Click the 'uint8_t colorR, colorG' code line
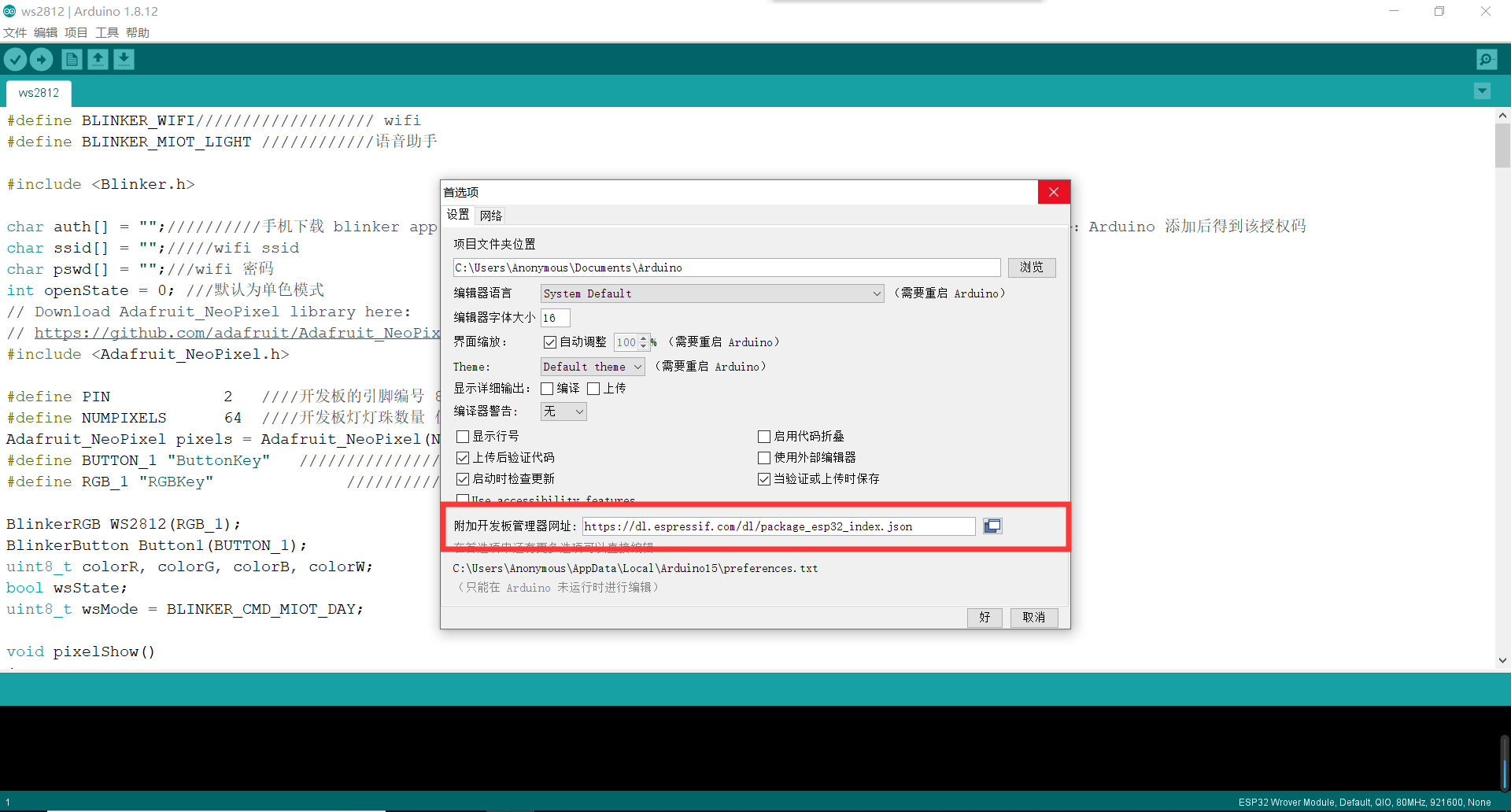Screen dimensions: 1511x812 click(x=190, y=567)
